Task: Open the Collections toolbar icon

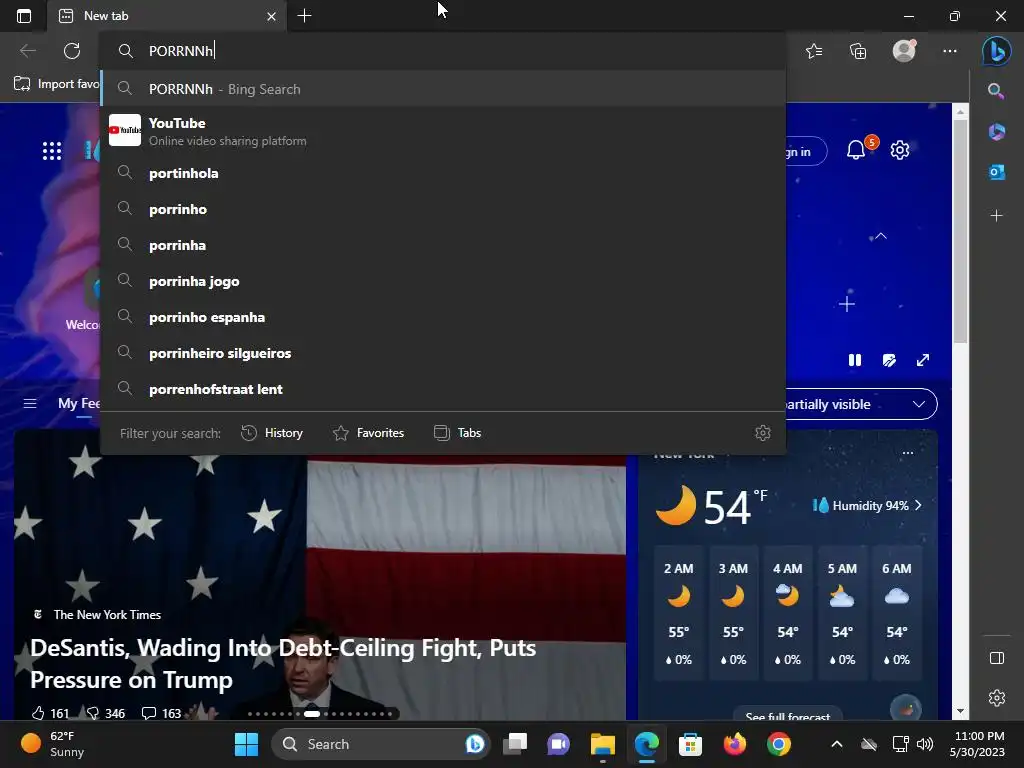Action: click(x=858, y=50)
